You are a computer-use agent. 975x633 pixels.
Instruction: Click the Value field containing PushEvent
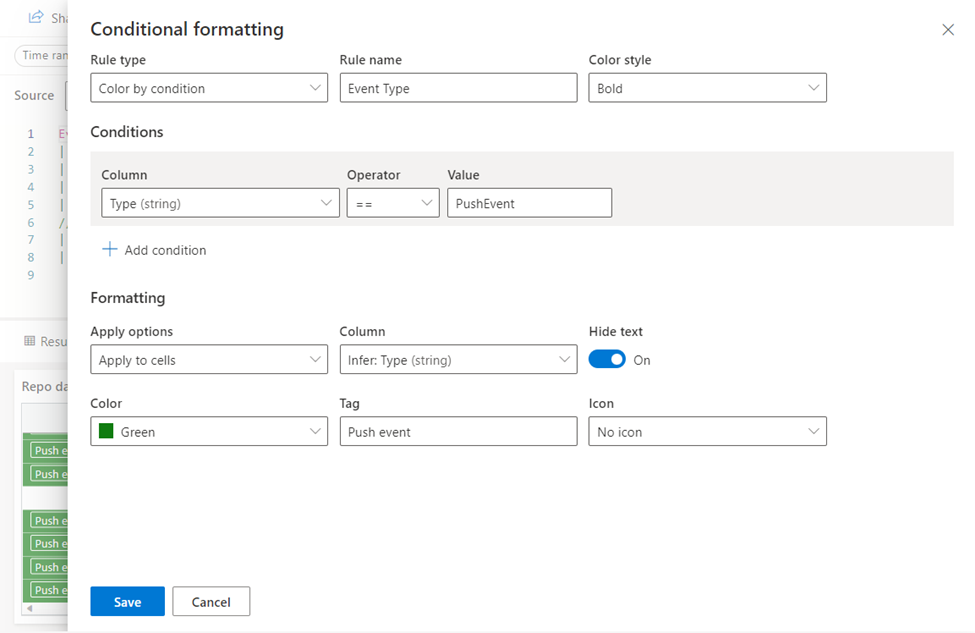point(529,203)
